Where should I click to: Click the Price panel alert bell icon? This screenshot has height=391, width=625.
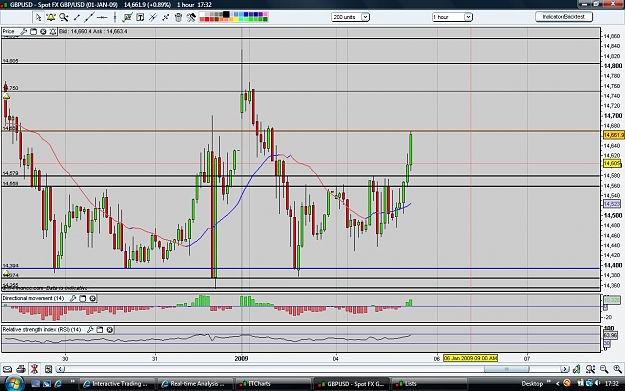[53, 31]
